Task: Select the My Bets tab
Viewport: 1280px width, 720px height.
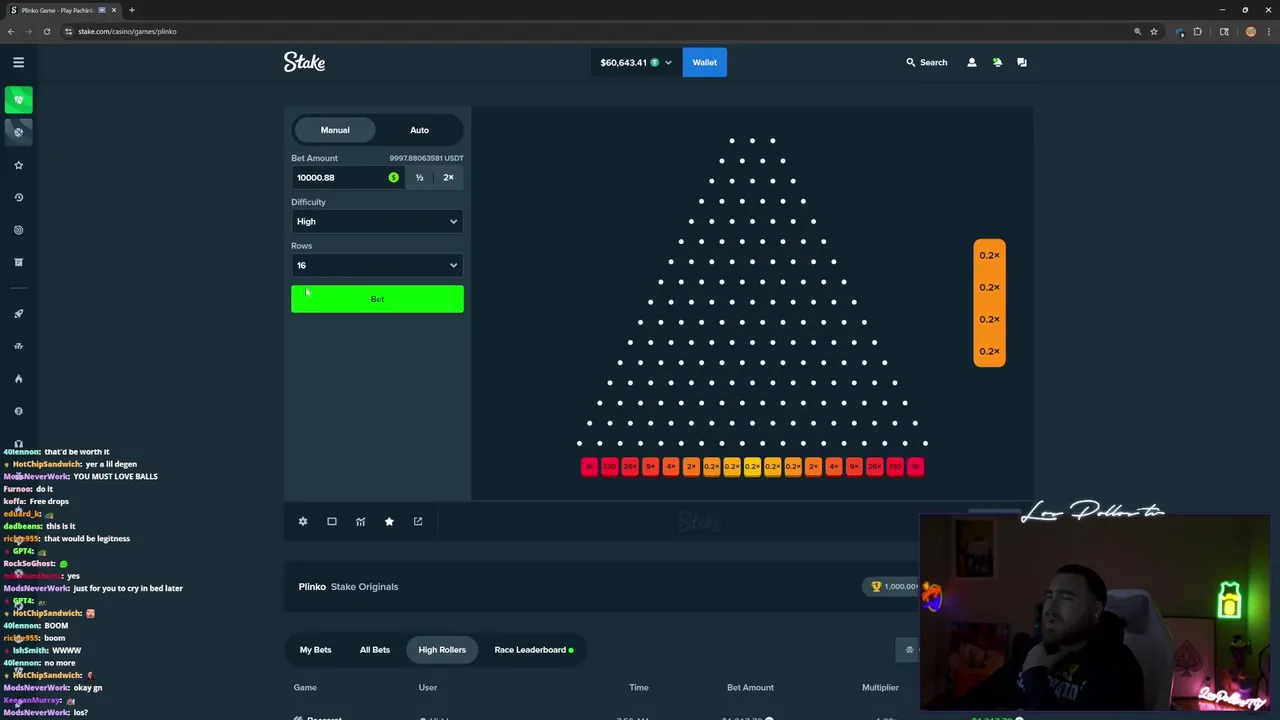Action: tap(315, 650)
